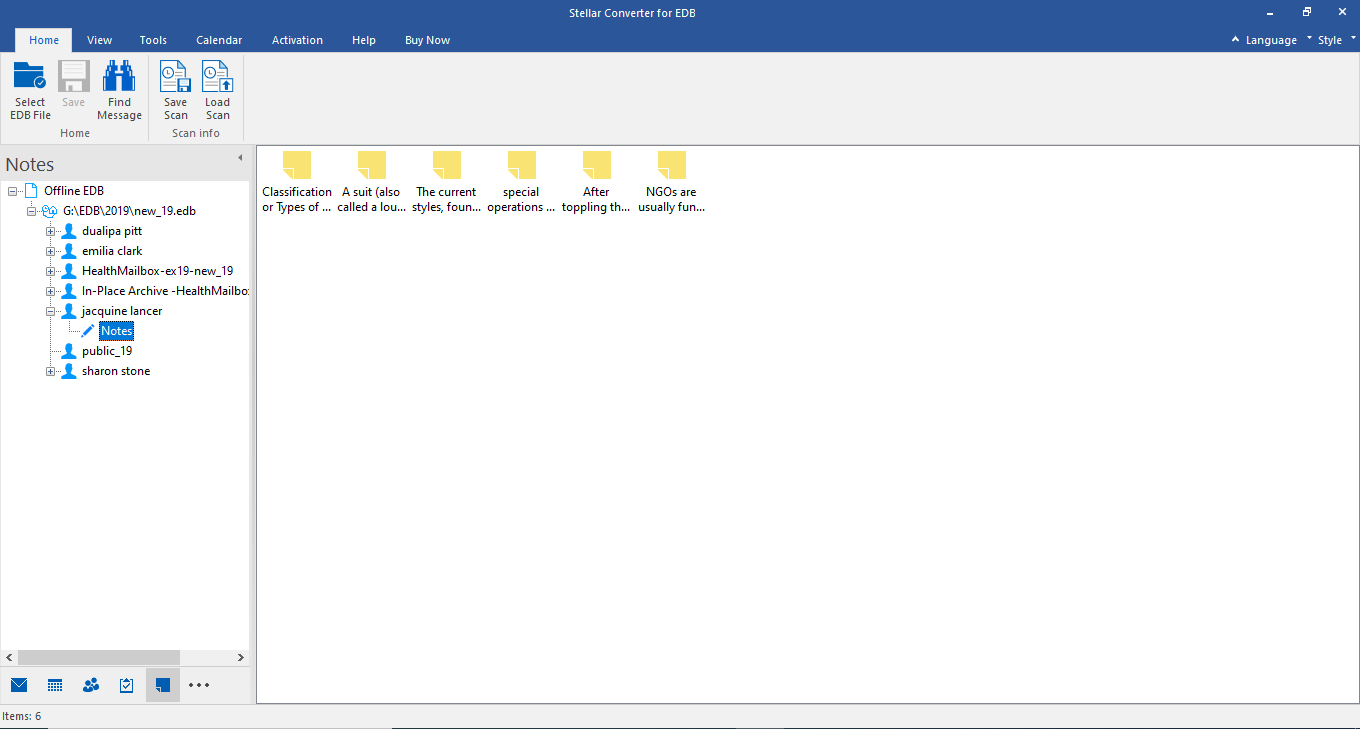1360x729 pixels.
Task: Open more navigation options ellipsis
Action: coord(199,685)
